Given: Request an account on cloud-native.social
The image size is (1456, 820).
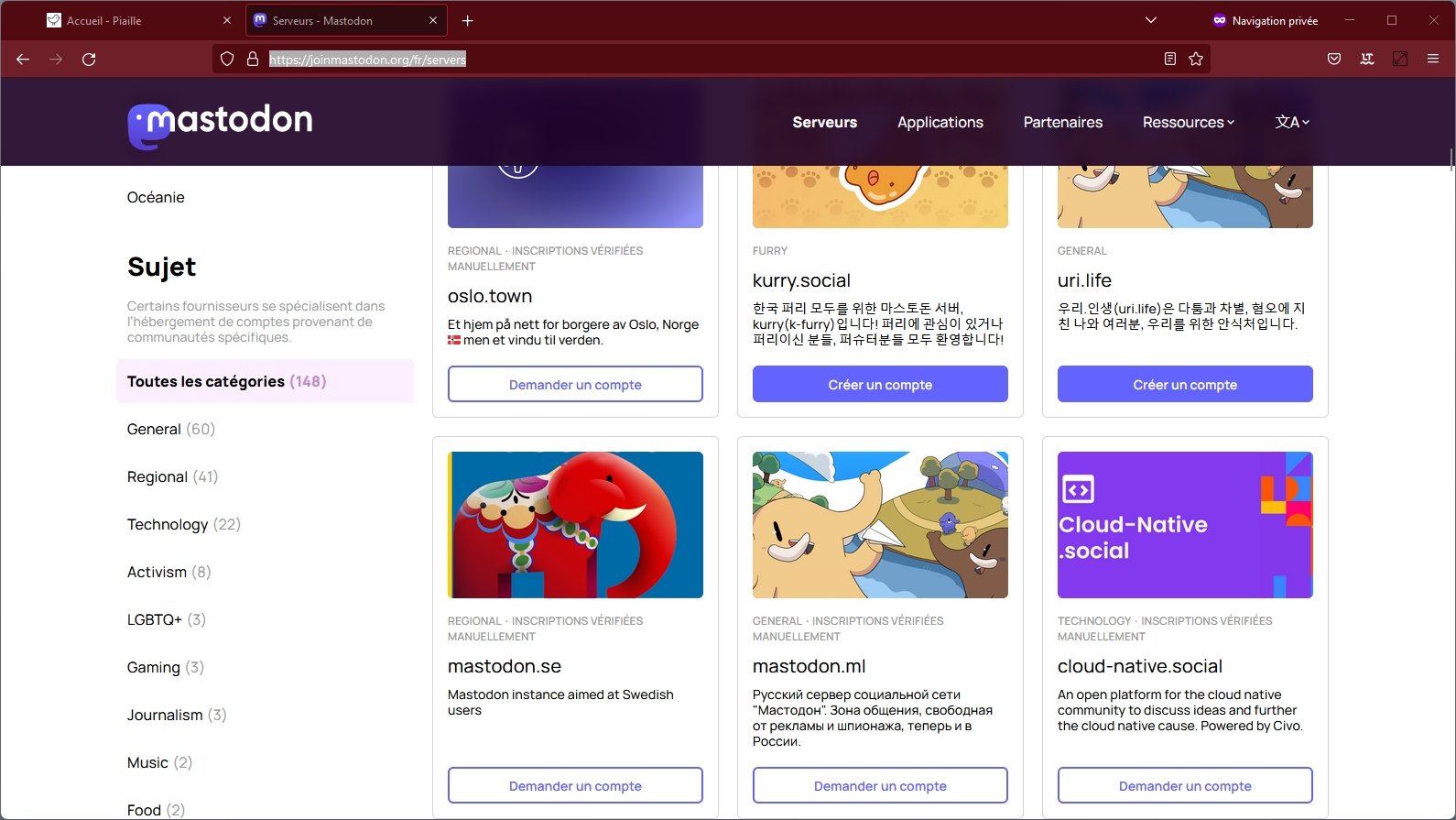Looking at the screenshot, I should point(1185,786).
